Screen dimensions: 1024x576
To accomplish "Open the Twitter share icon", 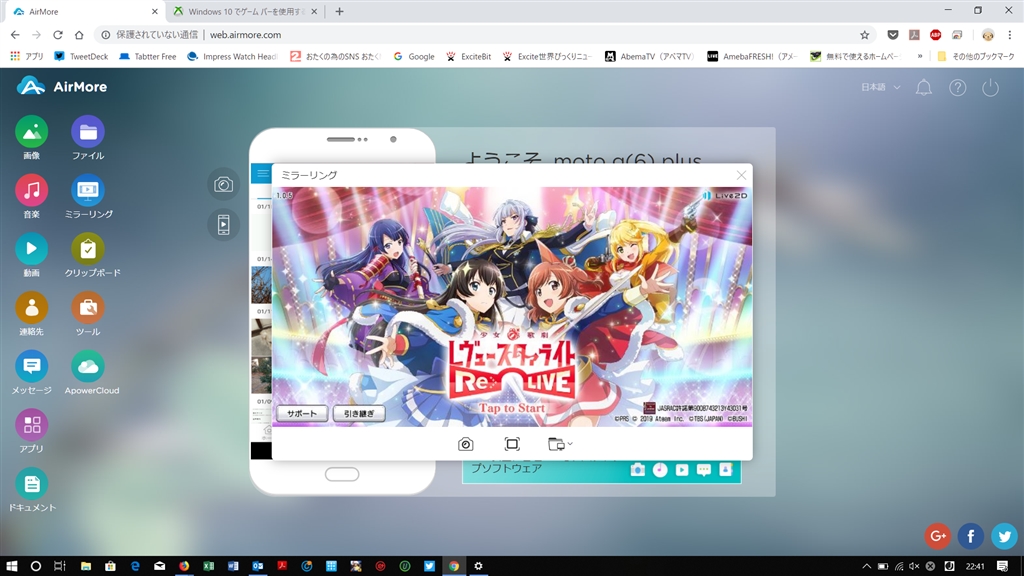I will [x=1004, y=536].
